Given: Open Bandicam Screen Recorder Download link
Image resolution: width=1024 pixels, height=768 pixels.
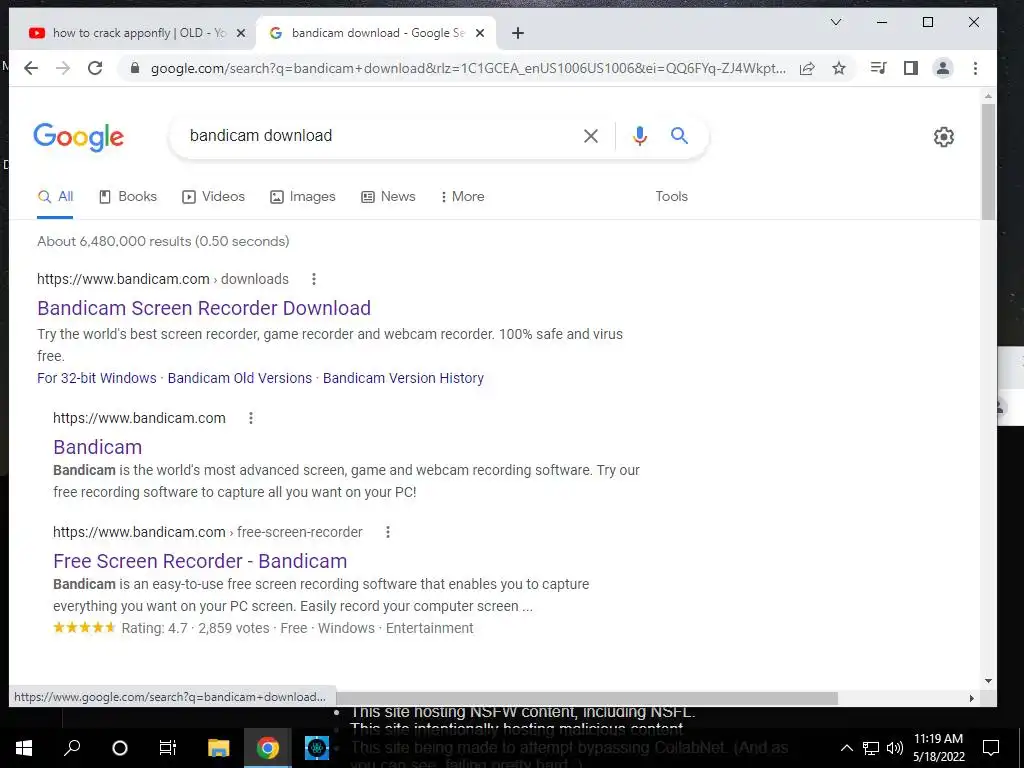Looking at the screenshot, I should click(x=204, y=308).
